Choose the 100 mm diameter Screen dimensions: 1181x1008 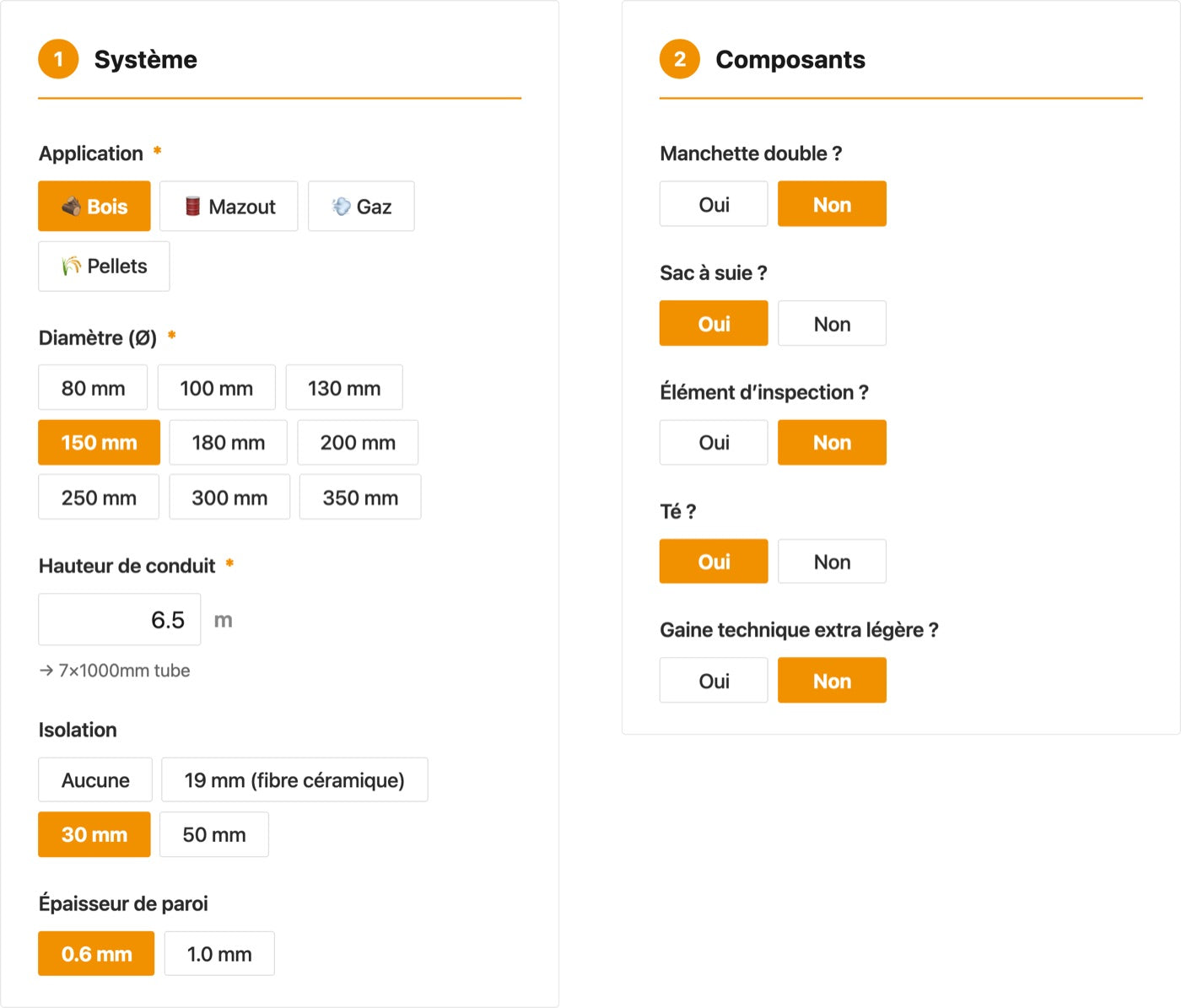coord(216,388)
